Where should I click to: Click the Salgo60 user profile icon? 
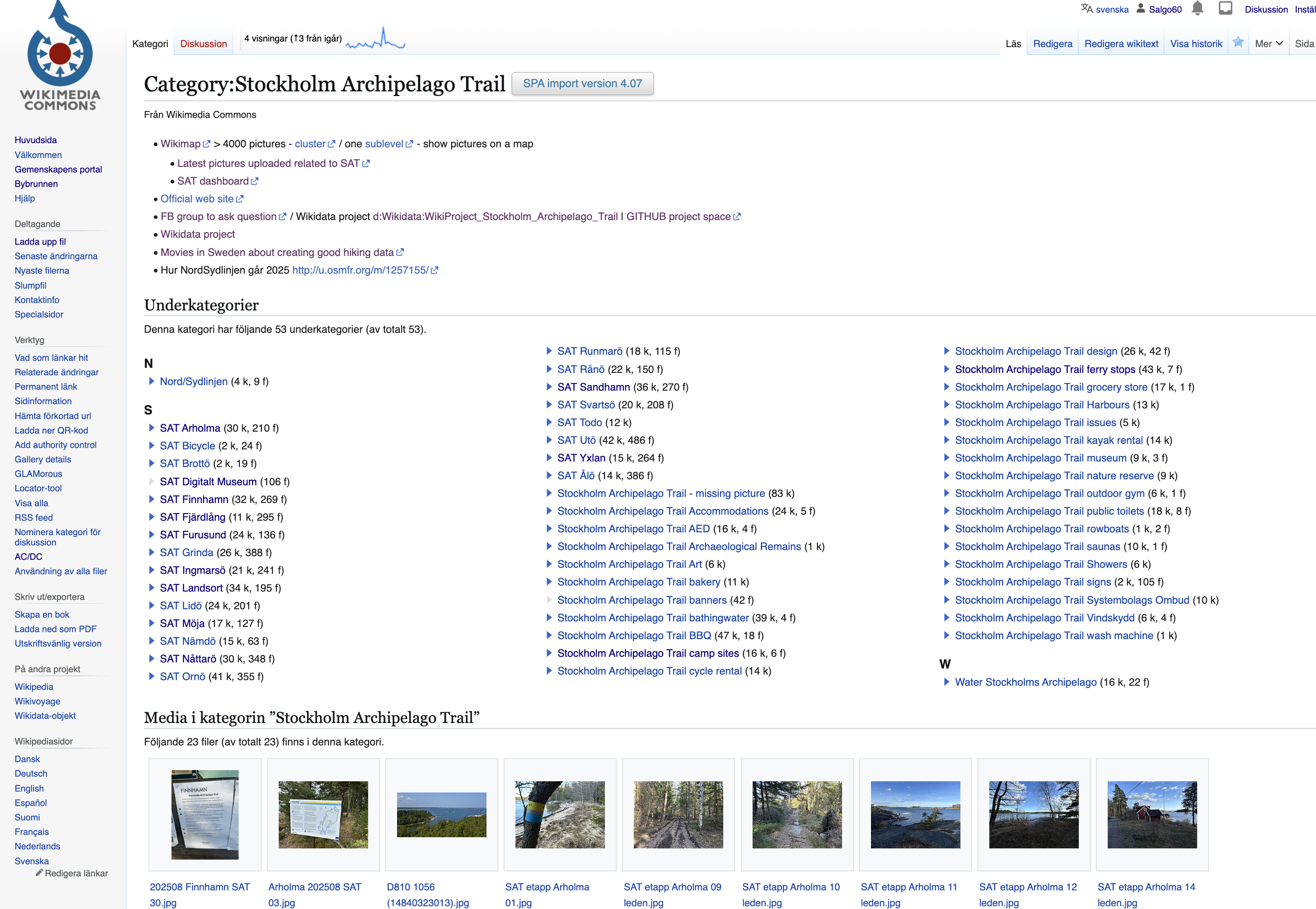coord(1141,8)
